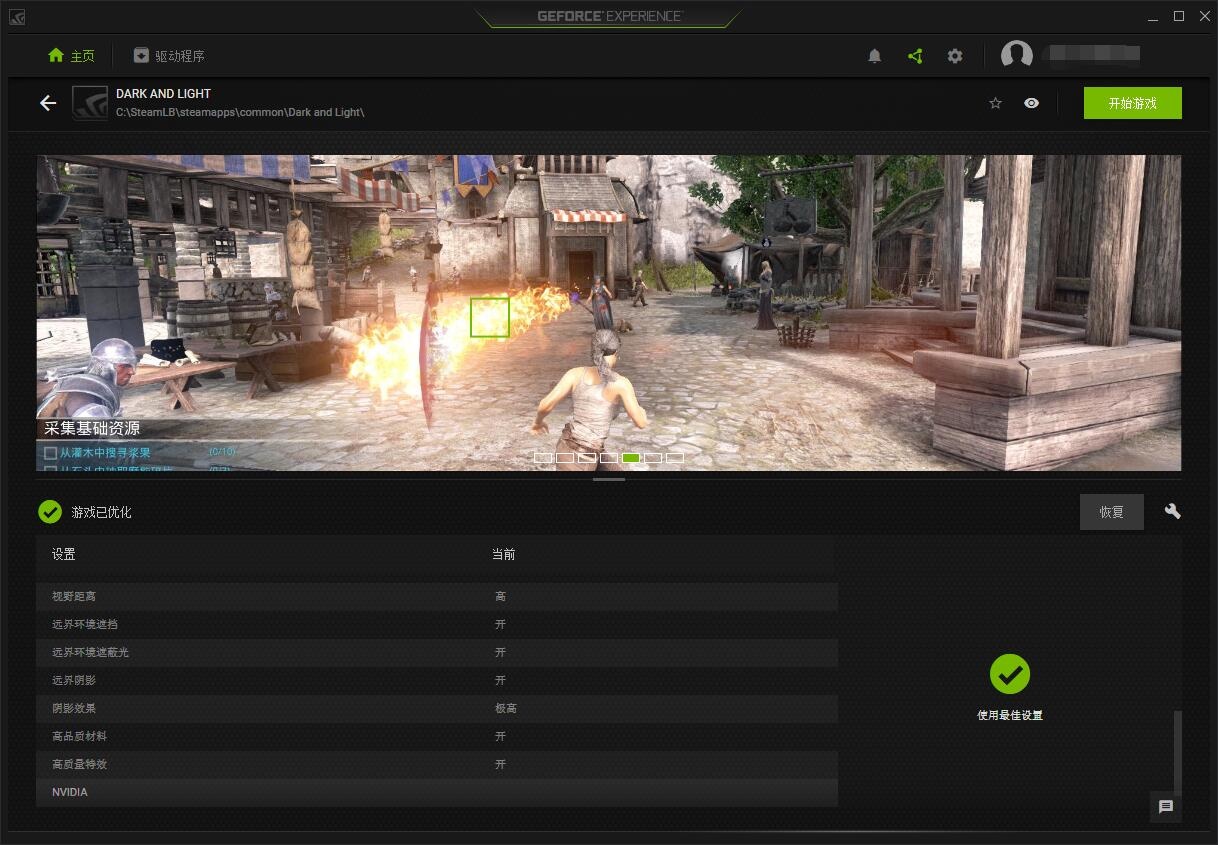Toggle game visibility with the eye icon
1218x845 pixels.
[1031, 103]
